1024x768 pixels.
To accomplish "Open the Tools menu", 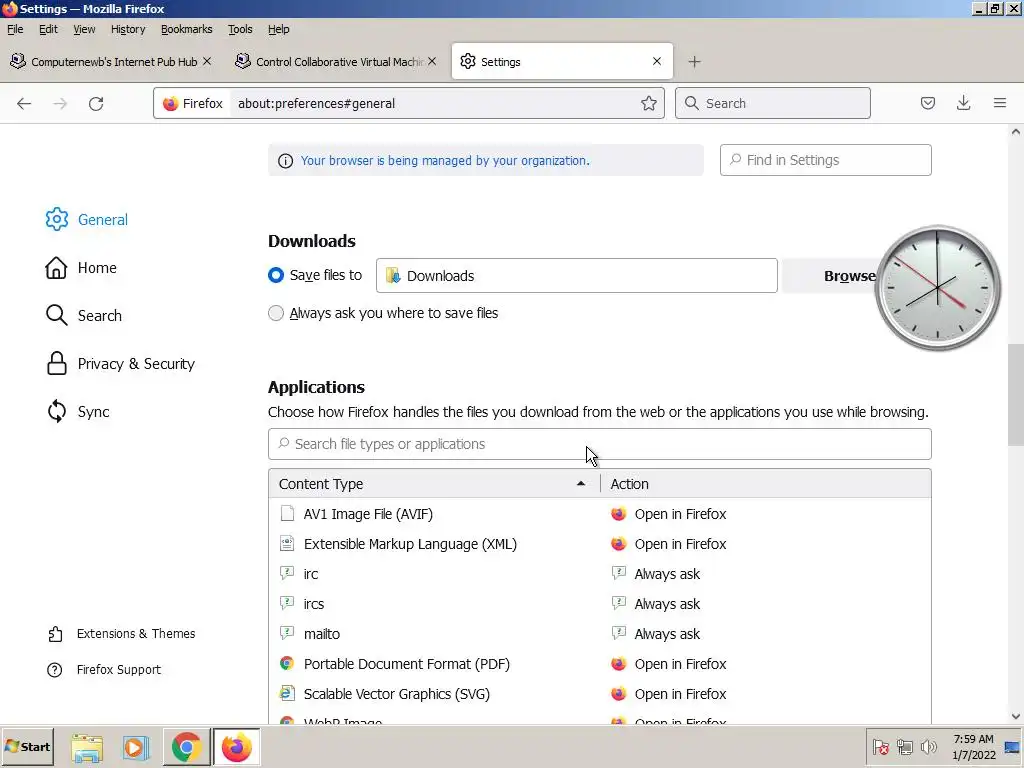I will [x=240, y=29].
